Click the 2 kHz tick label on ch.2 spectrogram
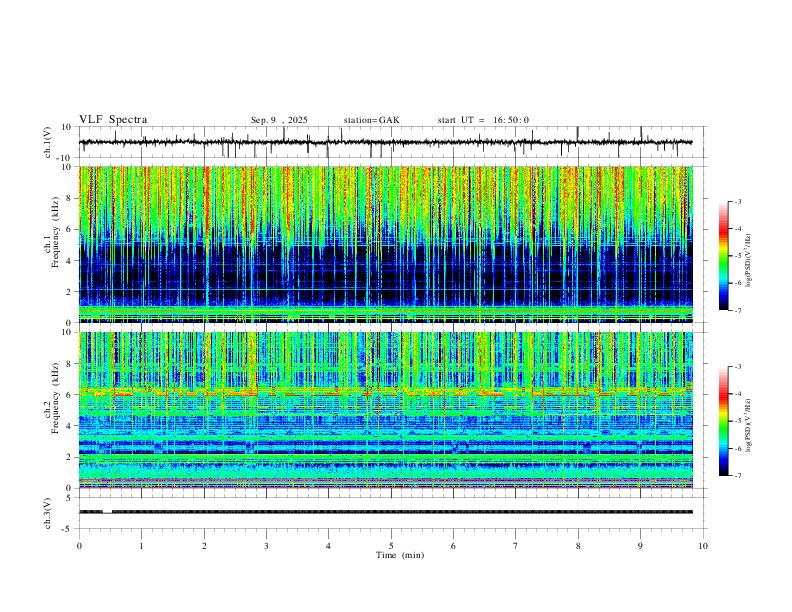792x612 pixels. pyautogui.click(x=69, y=457)
